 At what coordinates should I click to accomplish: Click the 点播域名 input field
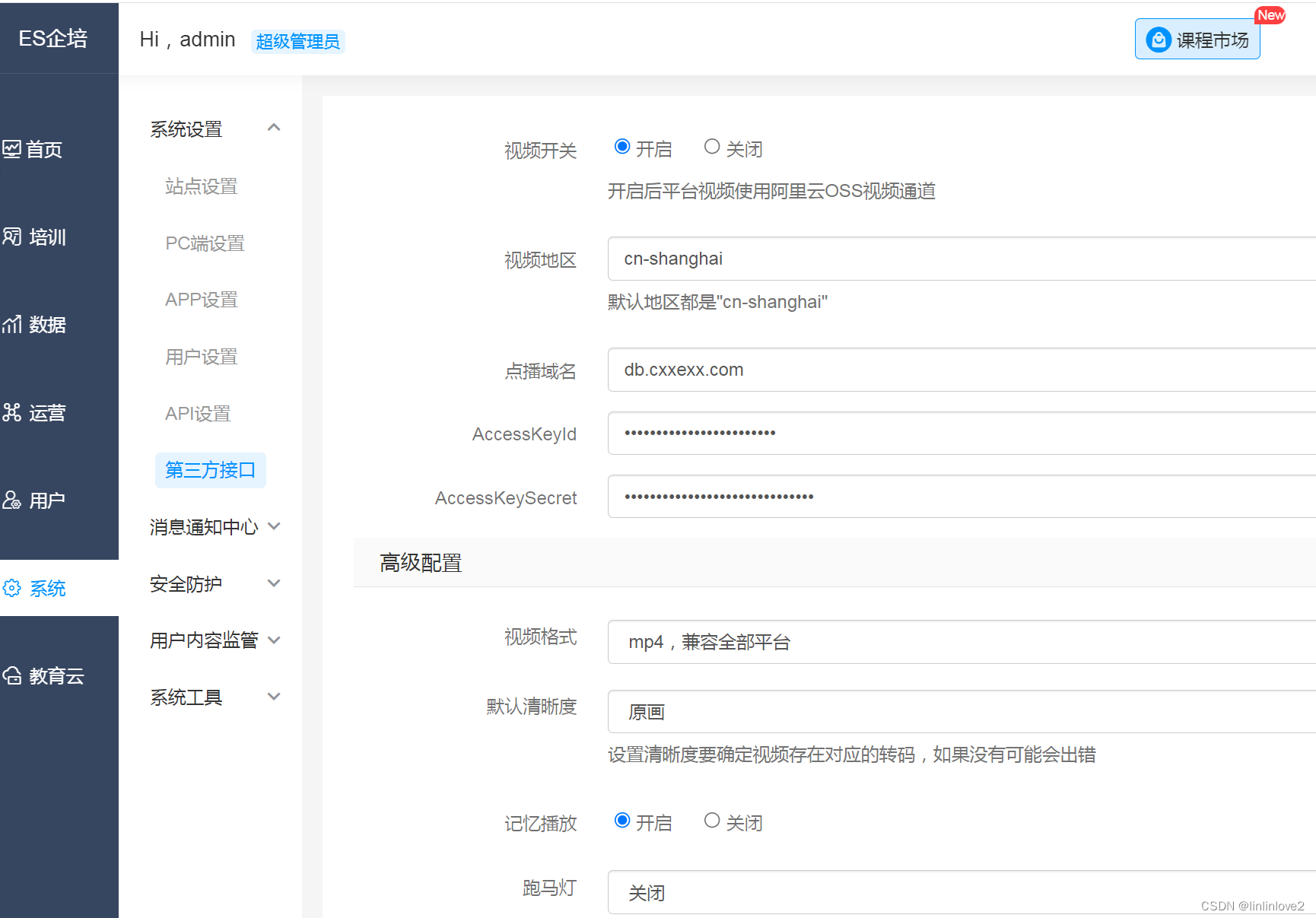point(962,370)
